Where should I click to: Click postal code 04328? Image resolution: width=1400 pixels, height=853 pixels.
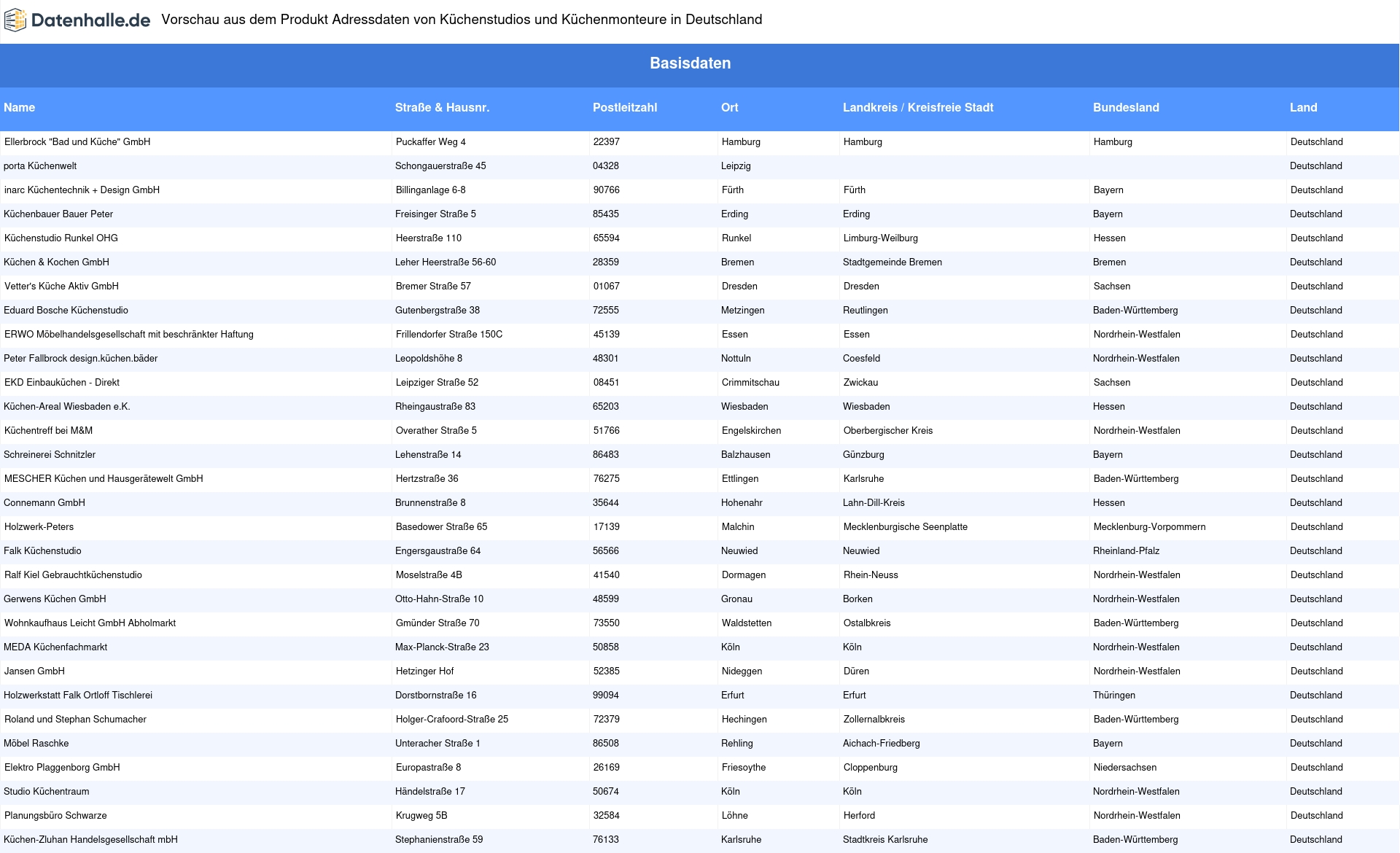pyautogui.click(x=606, y=166)
